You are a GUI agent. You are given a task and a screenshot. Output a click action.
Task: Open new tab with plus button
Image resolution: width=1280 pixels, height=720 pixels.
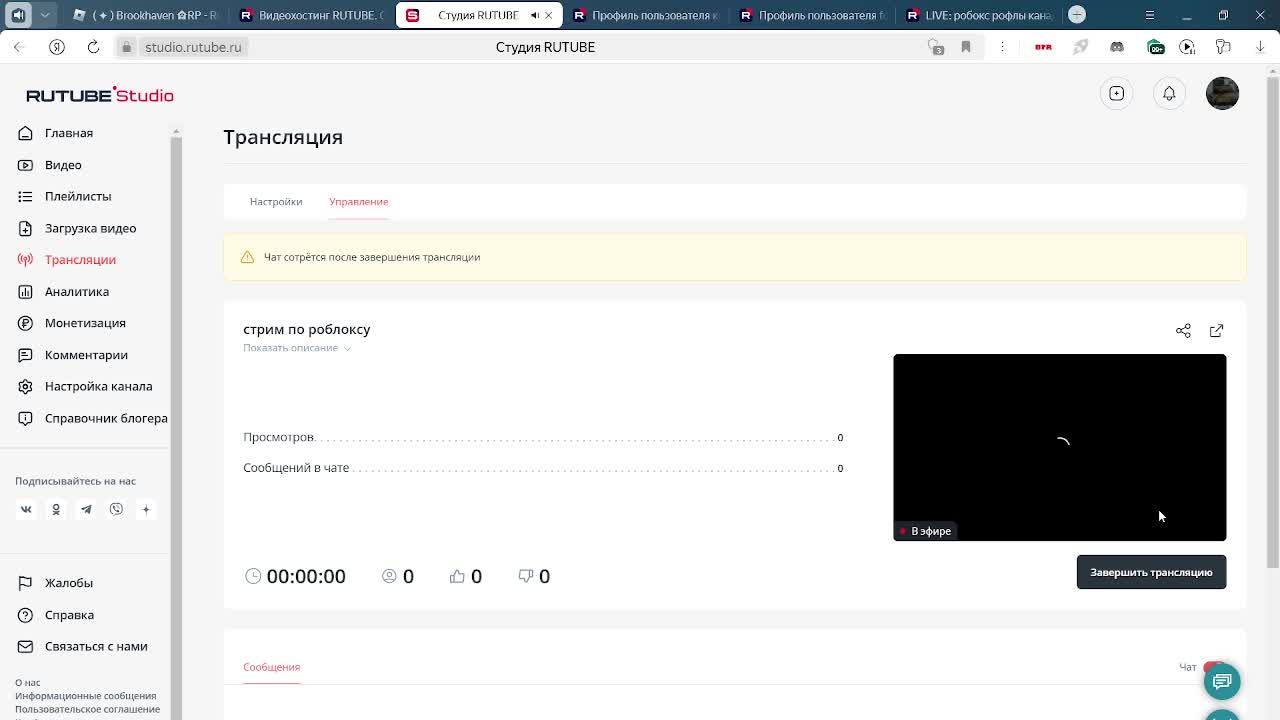point(1077,15)
